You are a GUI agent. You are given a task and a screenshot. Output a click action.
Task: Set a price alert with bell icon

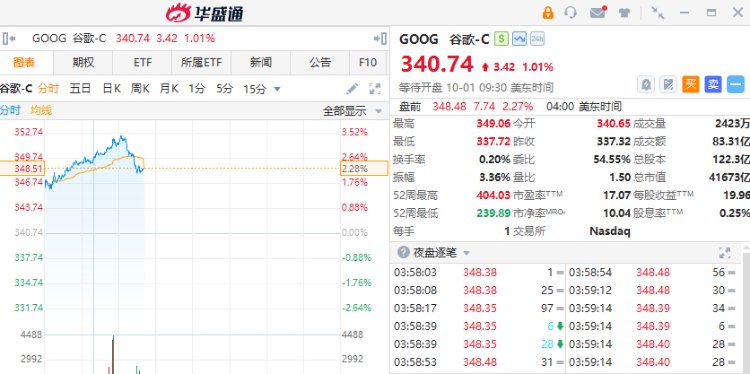(x=646, y=85)
